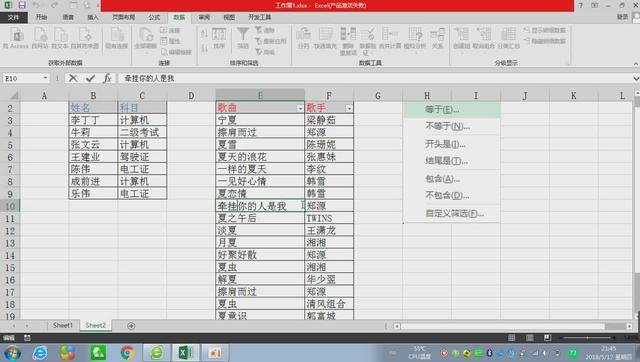Viewport: 640px width, 362px height.
Task: Click the From Web (自网站) icon
Action: [x=40, y=38]
